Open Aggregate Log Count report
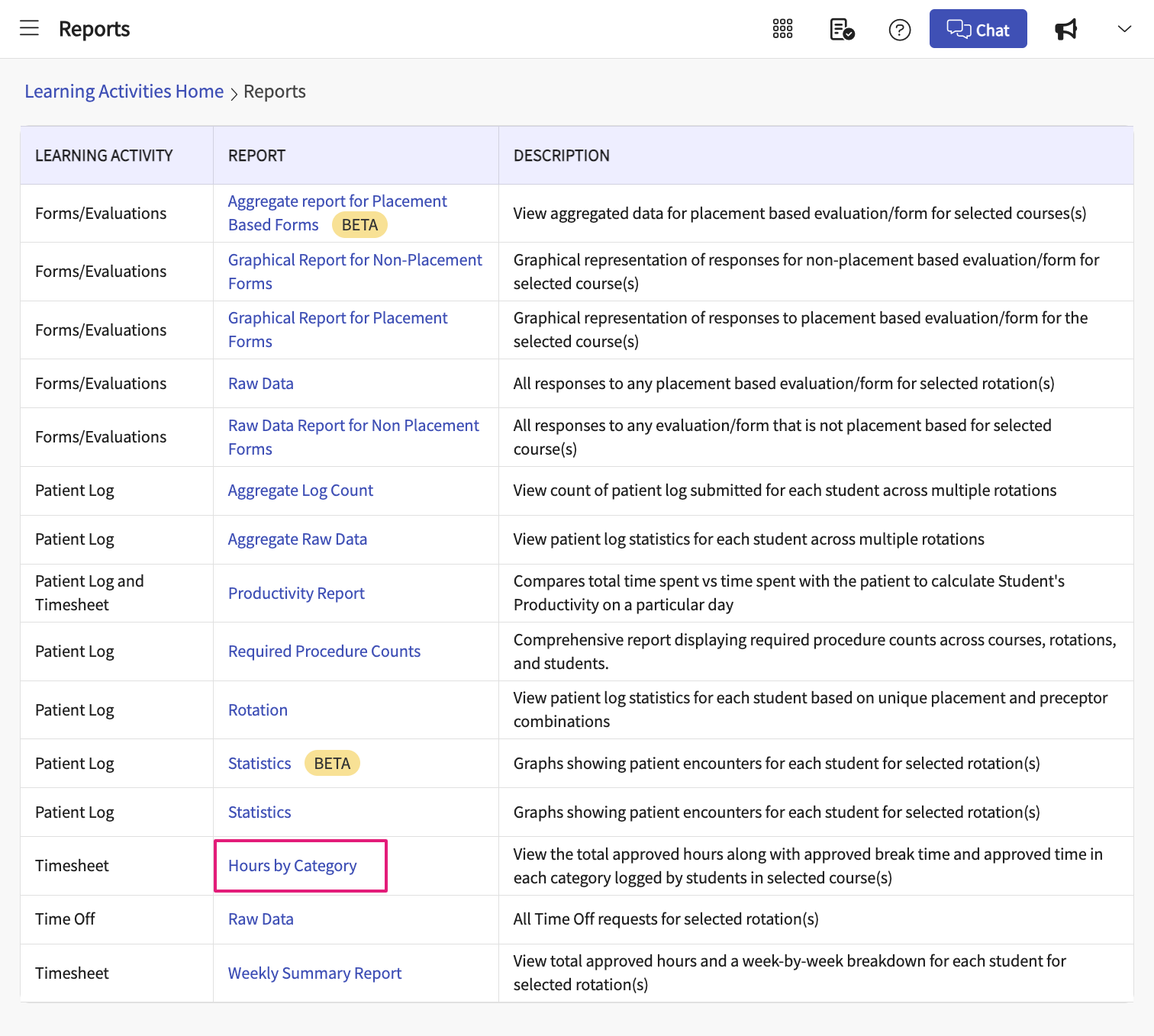 tap(301, 491)
